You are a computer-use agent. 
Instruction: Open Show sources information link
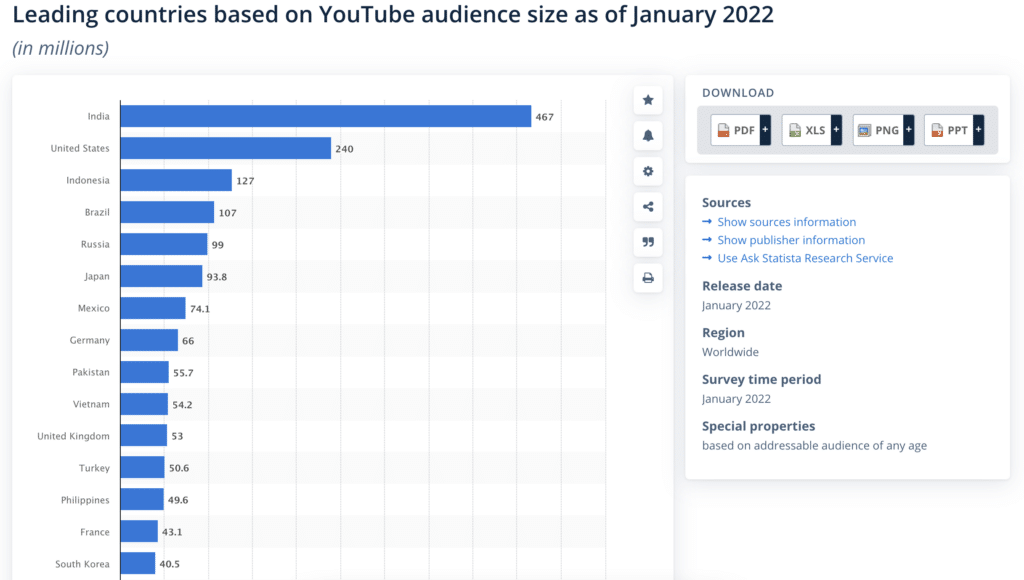pyautogui.click(x=786, y=222)
